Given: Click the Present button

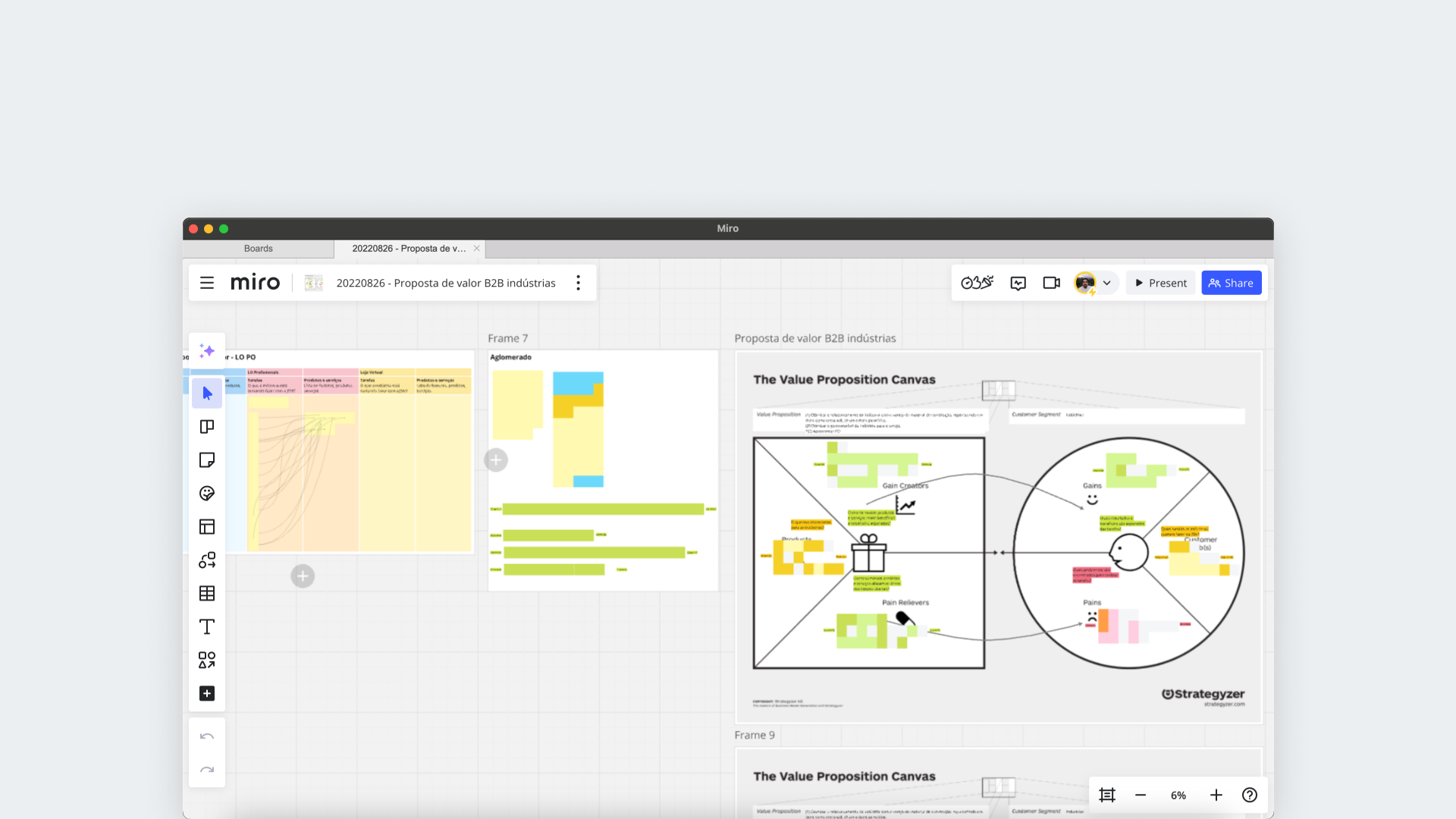Looking at the screenshot, I should pos(1160,283).
